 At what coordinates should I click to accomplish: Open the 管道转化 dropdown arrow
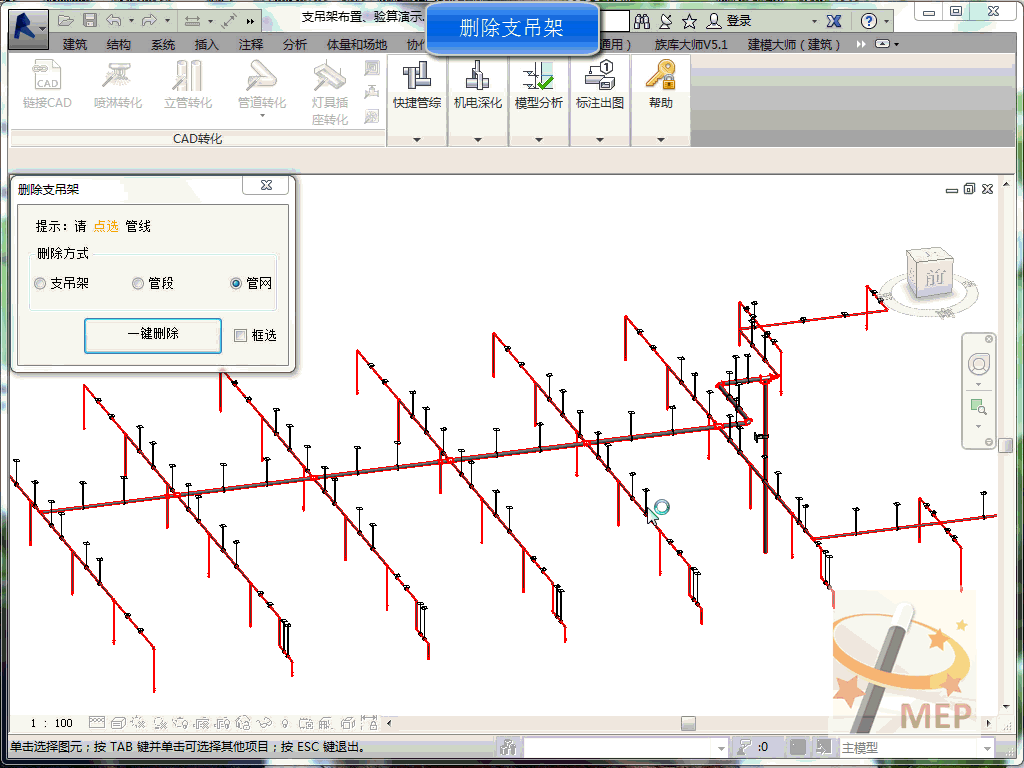[x=262, y=116]
